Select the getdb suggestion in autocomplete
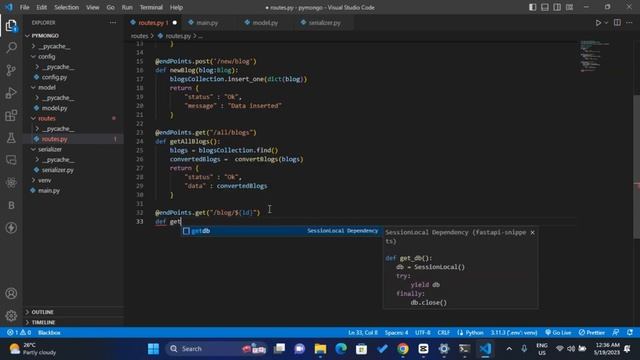This screenshot has height=360, width=640. tap(281, 231)
